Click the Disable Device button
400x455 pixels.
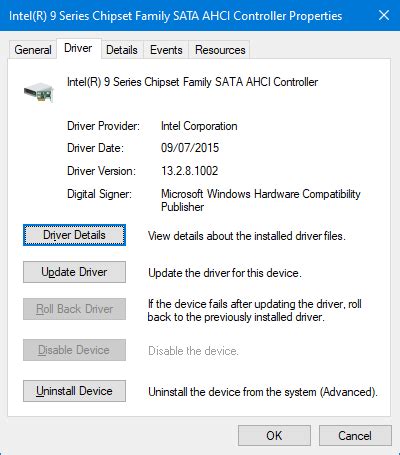[x=74, y=350]
